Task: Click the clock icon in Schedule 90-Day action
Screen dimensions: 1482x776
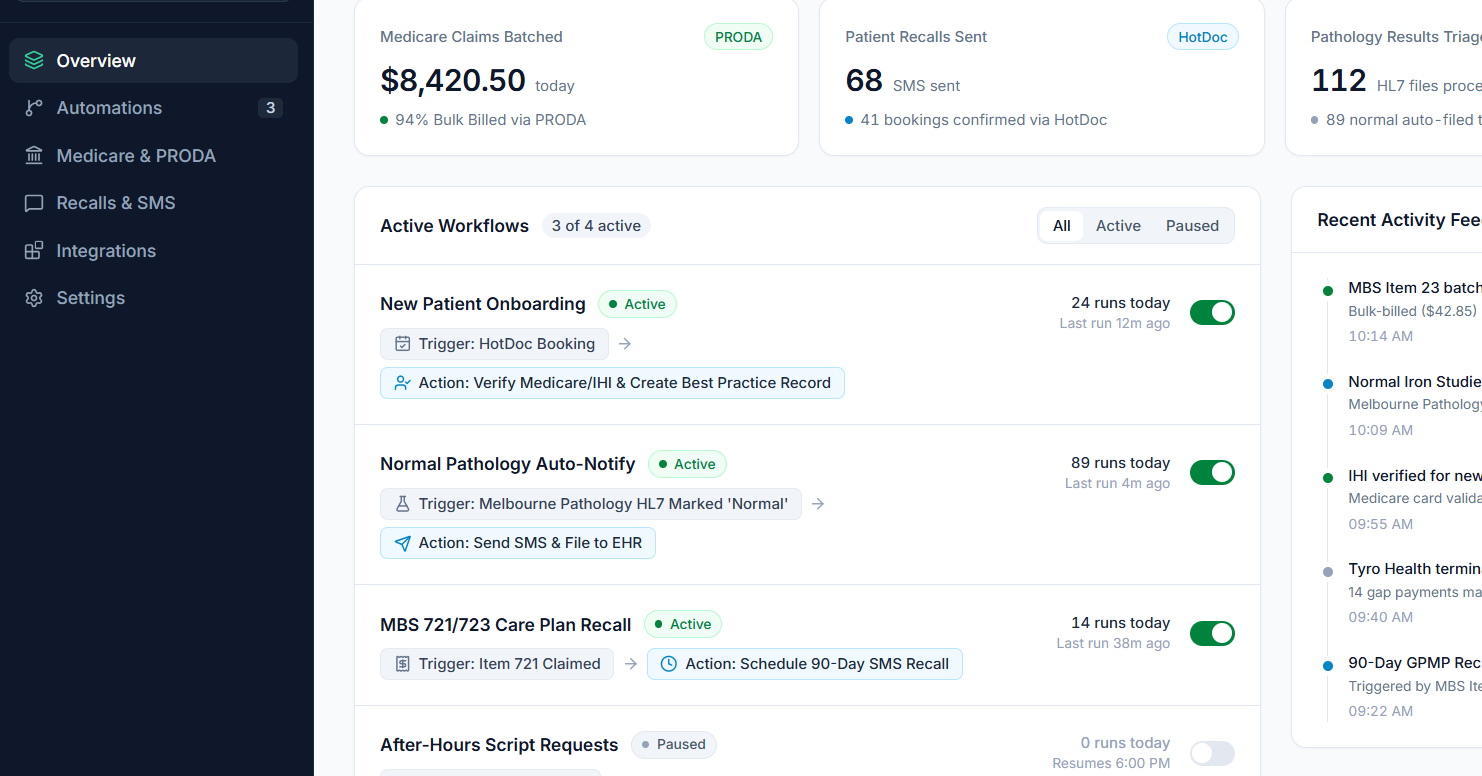Action: pos(670,664)
